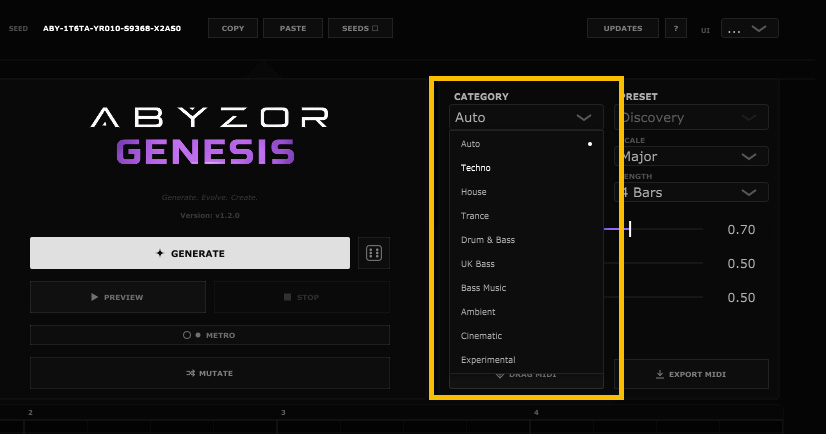Open the UI scale dropdown
The image size is (826, 434).
coord(750,28)
